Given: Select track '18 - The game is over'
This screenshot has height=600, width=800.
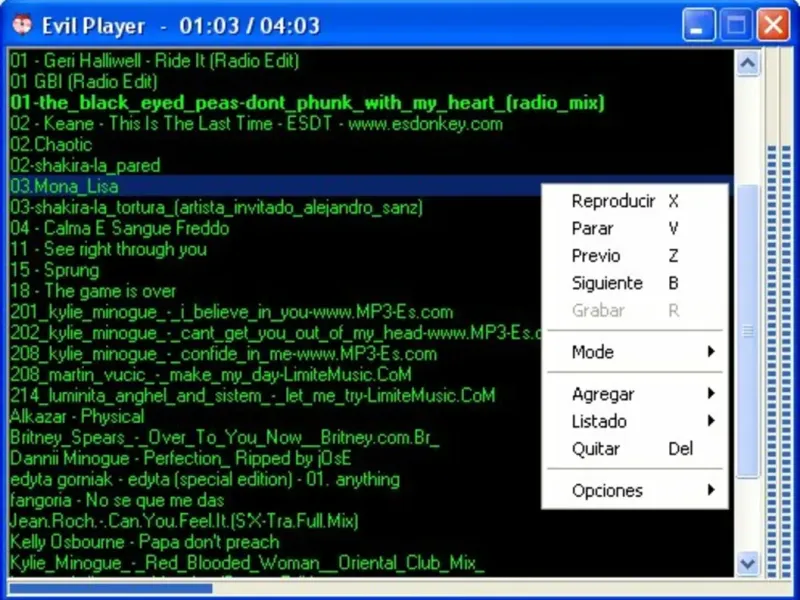Looking at the screenshot, I should click(x=93, y=291).
